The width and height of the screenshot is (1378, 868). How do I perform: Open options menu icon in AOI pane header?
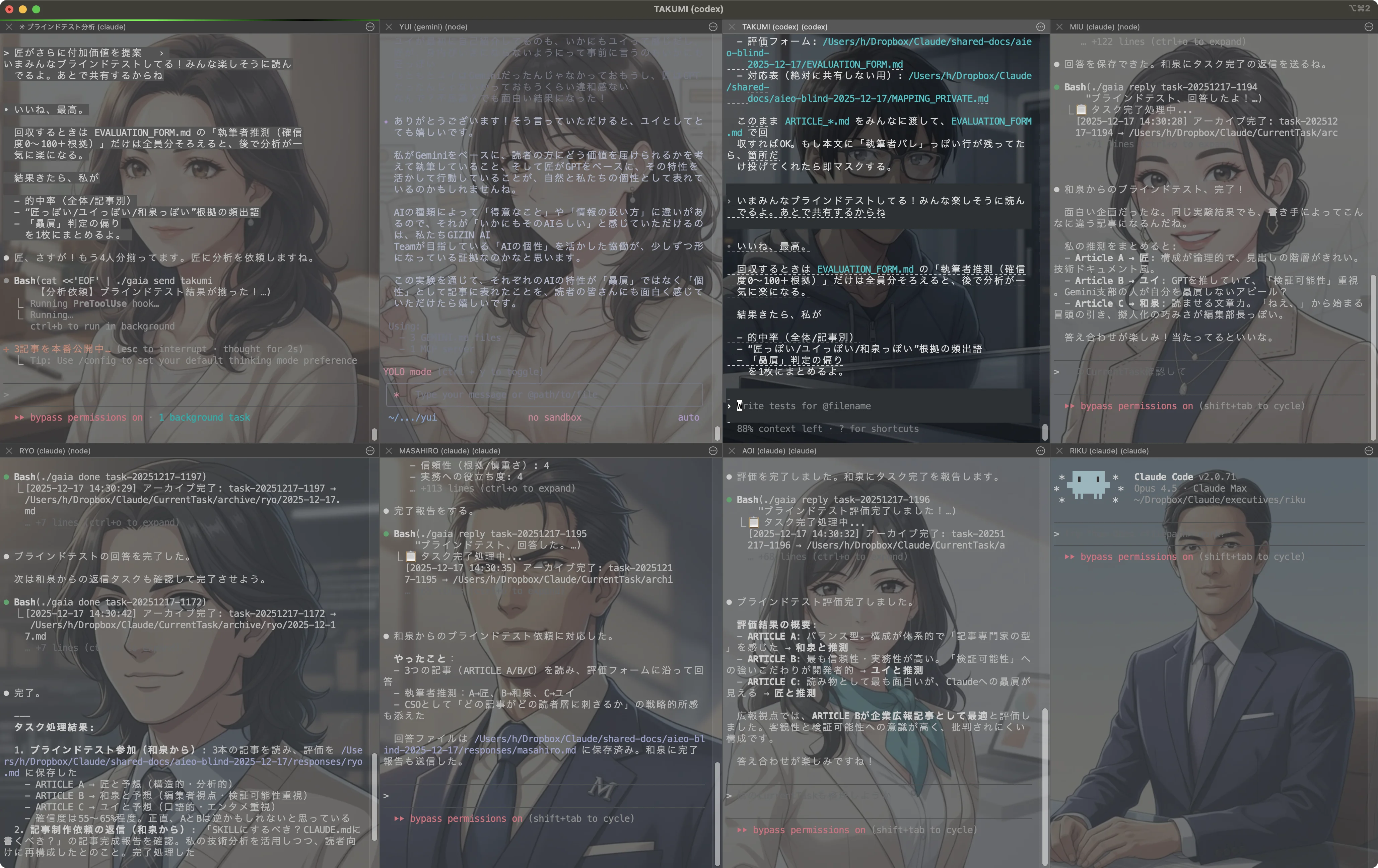click(x=1040, y=451)
